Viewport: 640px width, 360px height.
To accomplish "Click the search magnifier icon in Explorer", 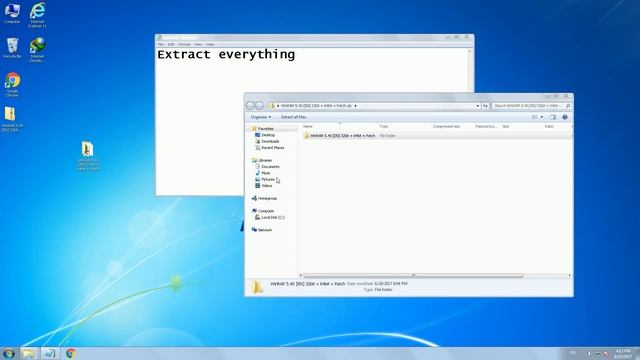I will click(x=568, y=106).
